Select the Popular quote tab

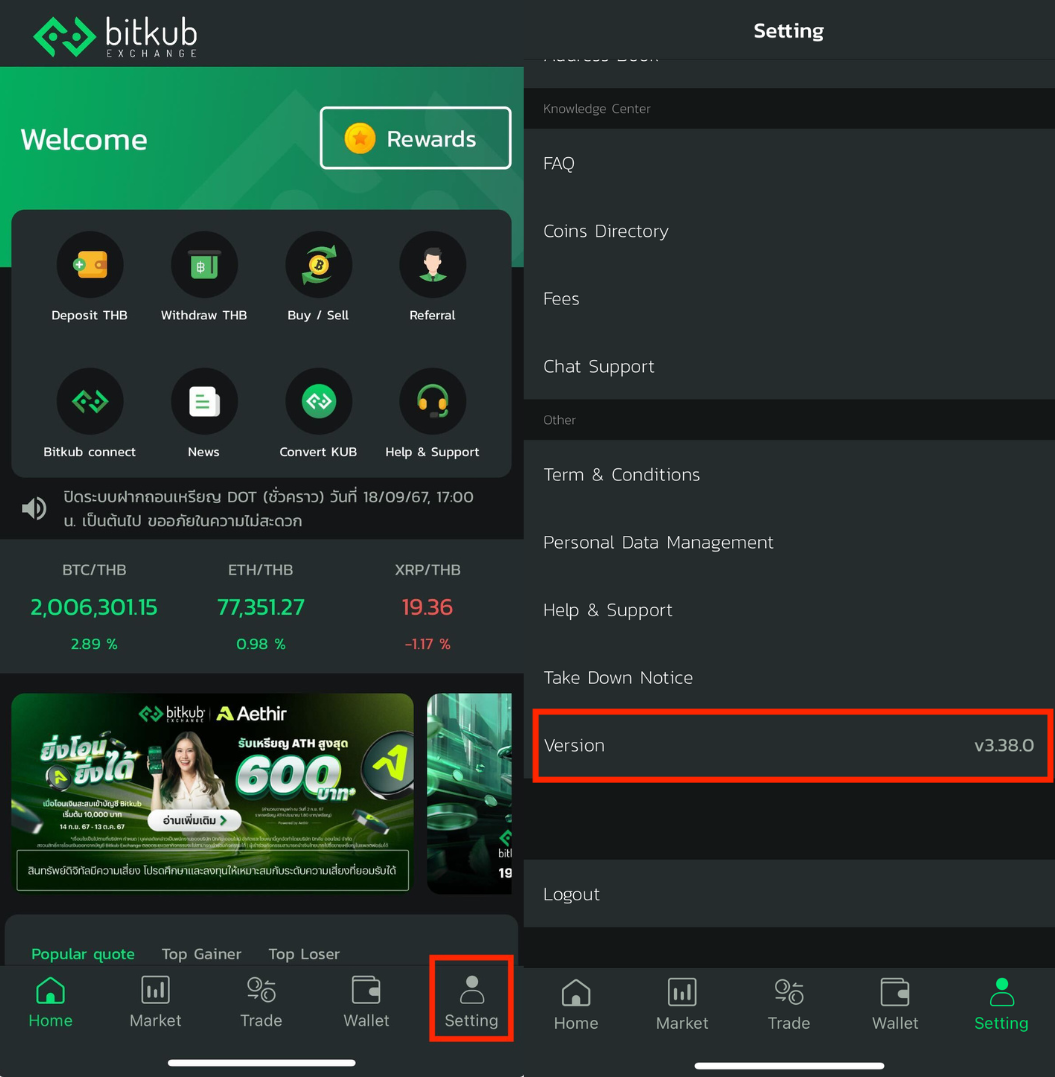point(83,953)
